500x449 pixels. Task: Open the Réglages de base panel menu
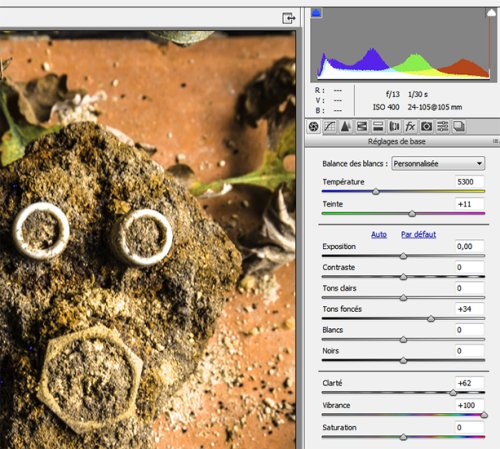point(496,142)
